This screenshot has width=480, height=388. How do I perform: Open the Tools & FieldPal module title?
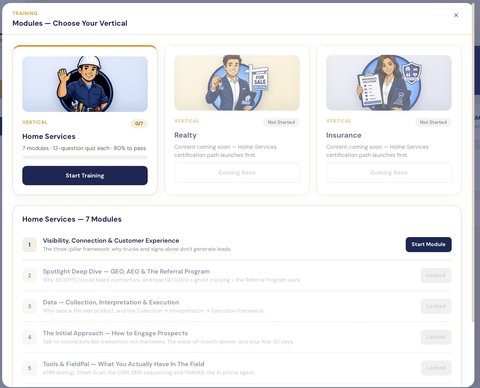pyautogui.click(x=123, y=364)
